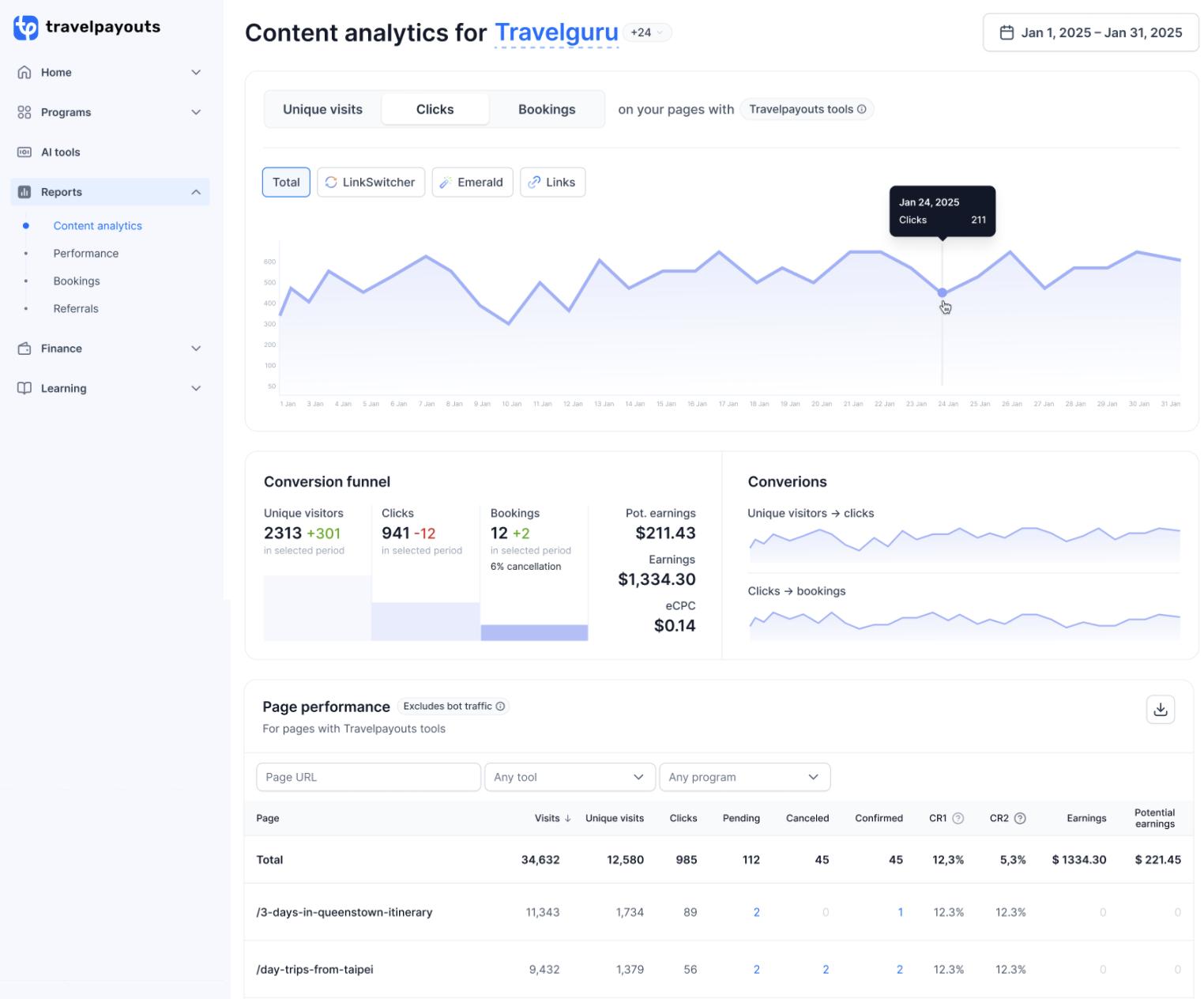
Task: Collapse the Reports menu chevron
Action: point(196,192)
